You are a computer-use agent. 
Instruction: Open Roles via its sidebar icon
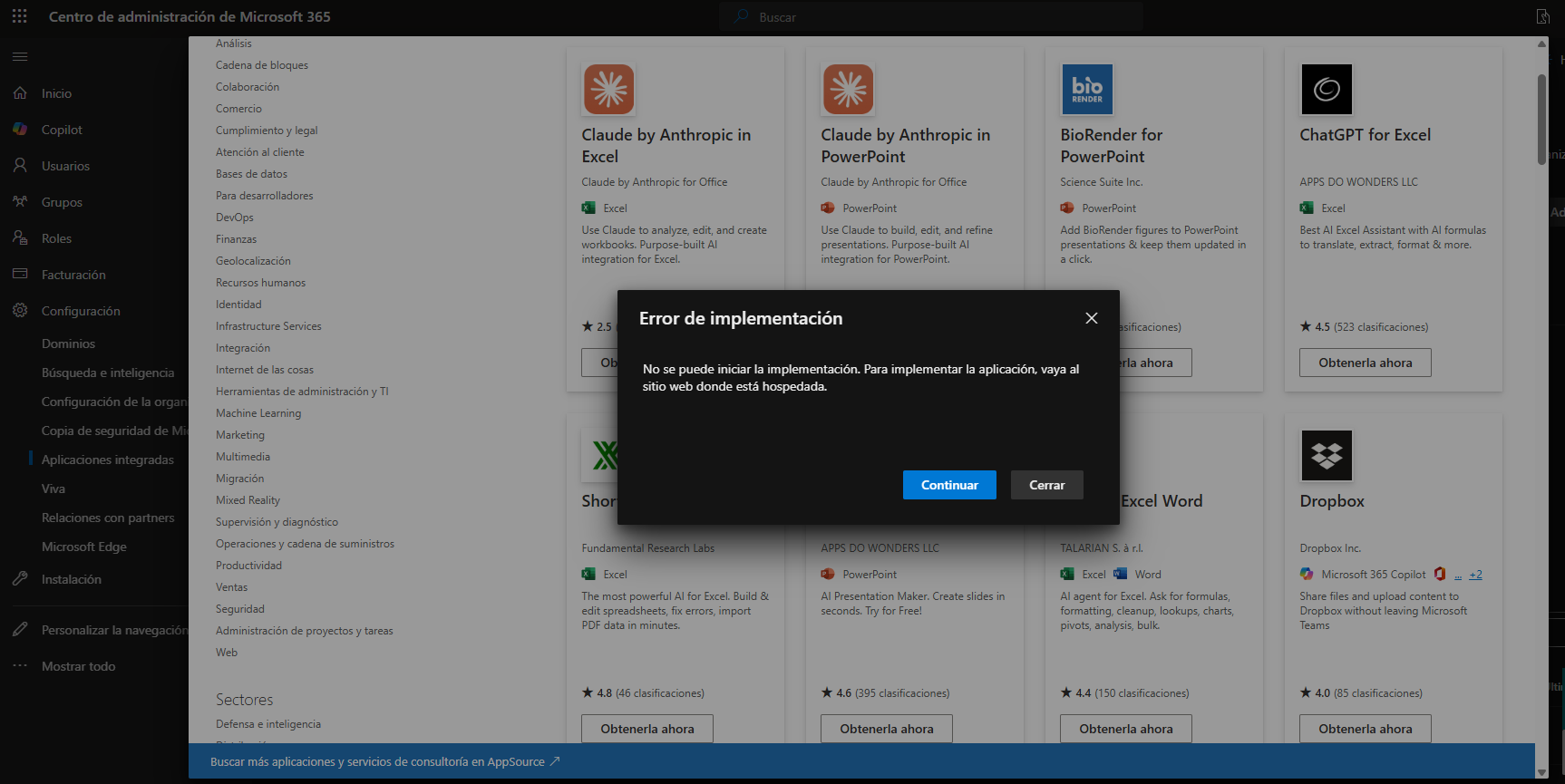tap(20, 238)
